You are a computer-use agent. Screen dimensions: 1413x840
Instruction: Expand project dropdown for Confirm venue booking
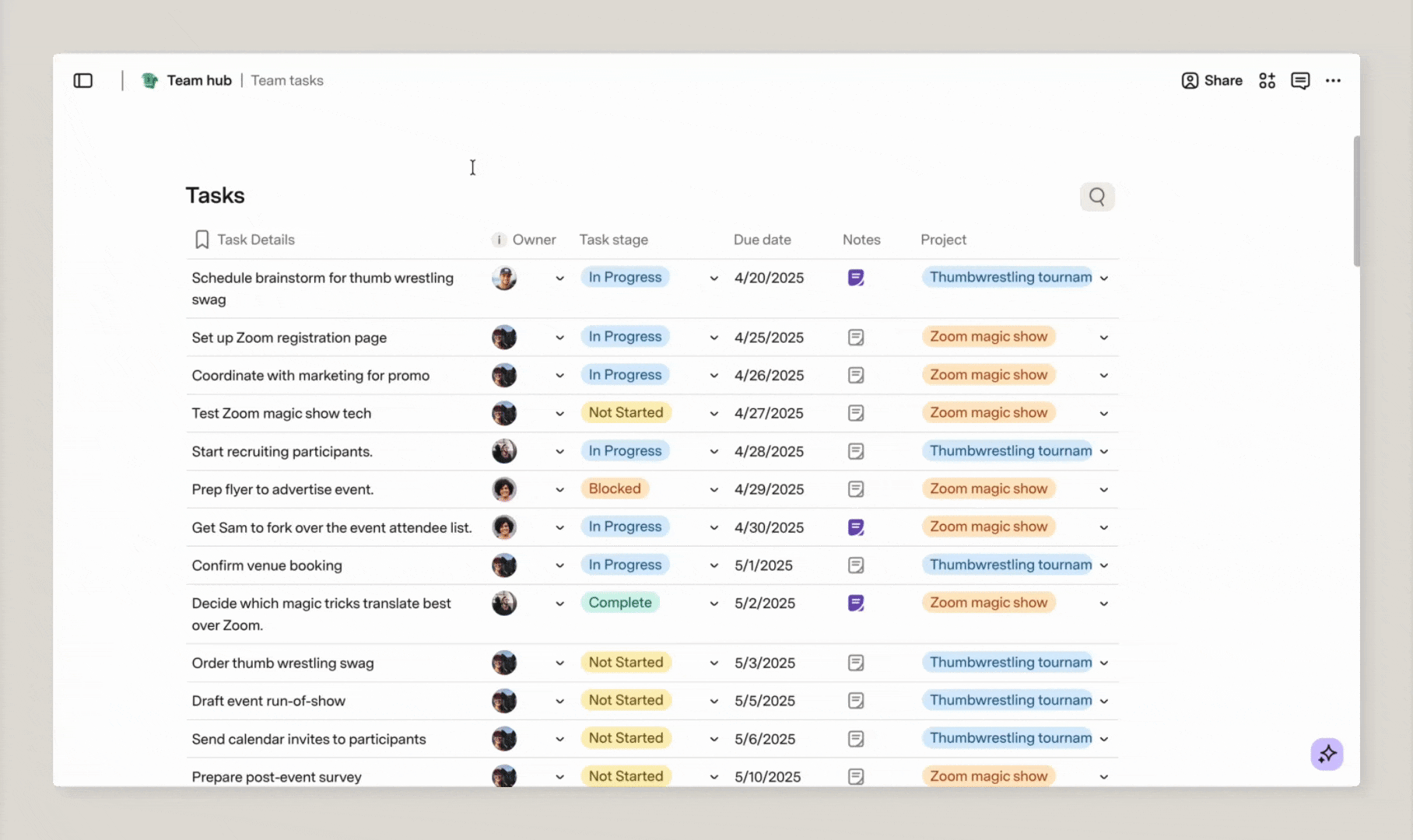coord(1103,565)
